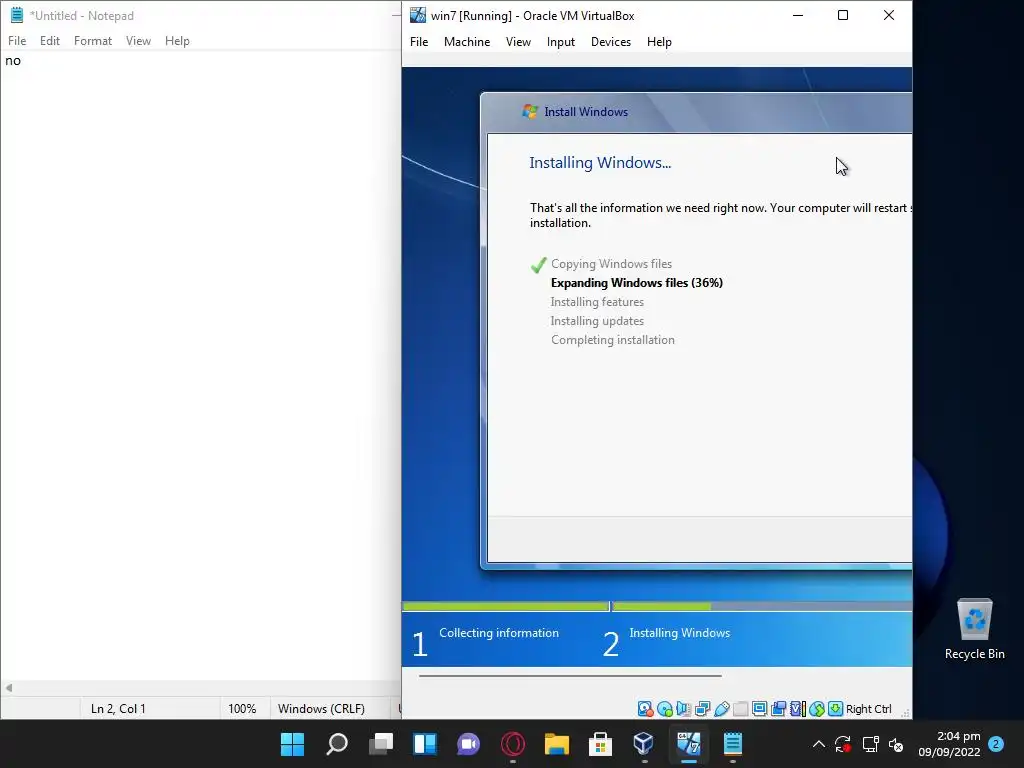Viewport: 1024px width, 768px height.
Task: Click the Collecting information progress bar segment
Action: 506,607
